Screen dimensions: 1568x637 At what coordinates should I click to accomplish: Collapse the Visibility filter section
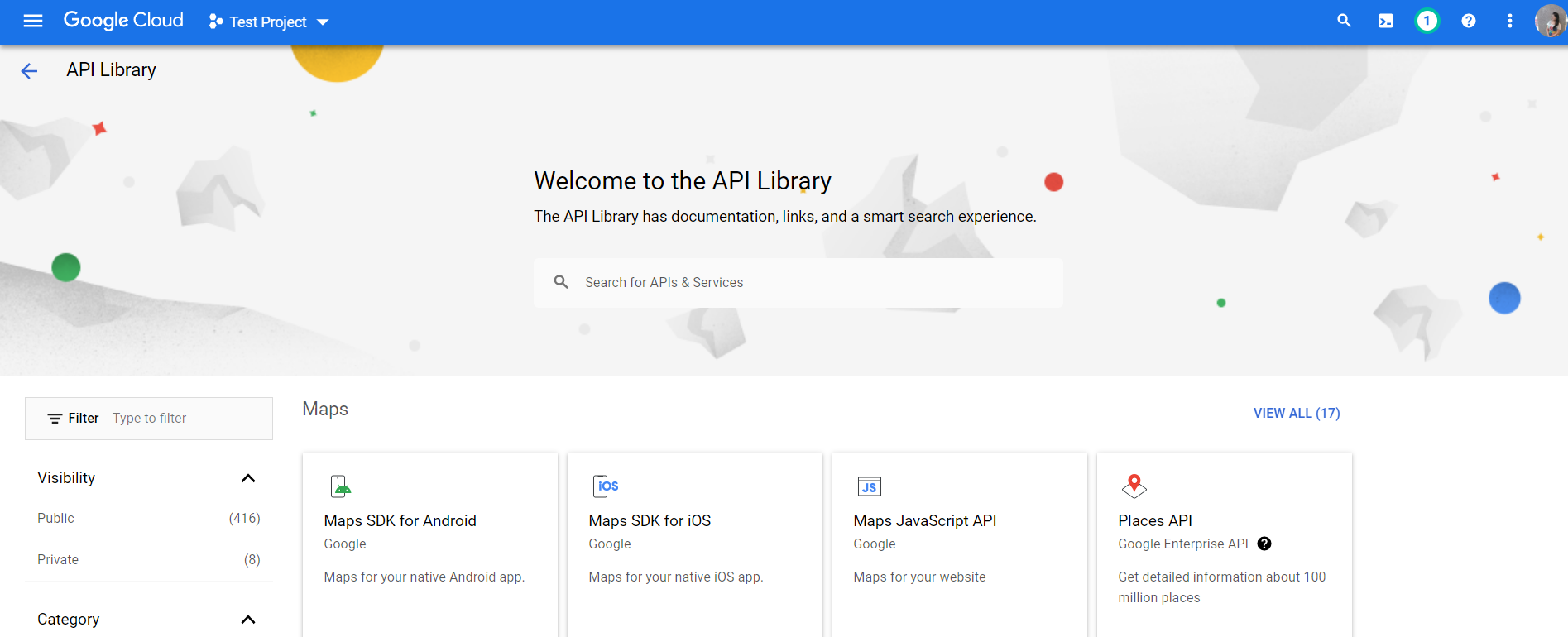[247, 478]
